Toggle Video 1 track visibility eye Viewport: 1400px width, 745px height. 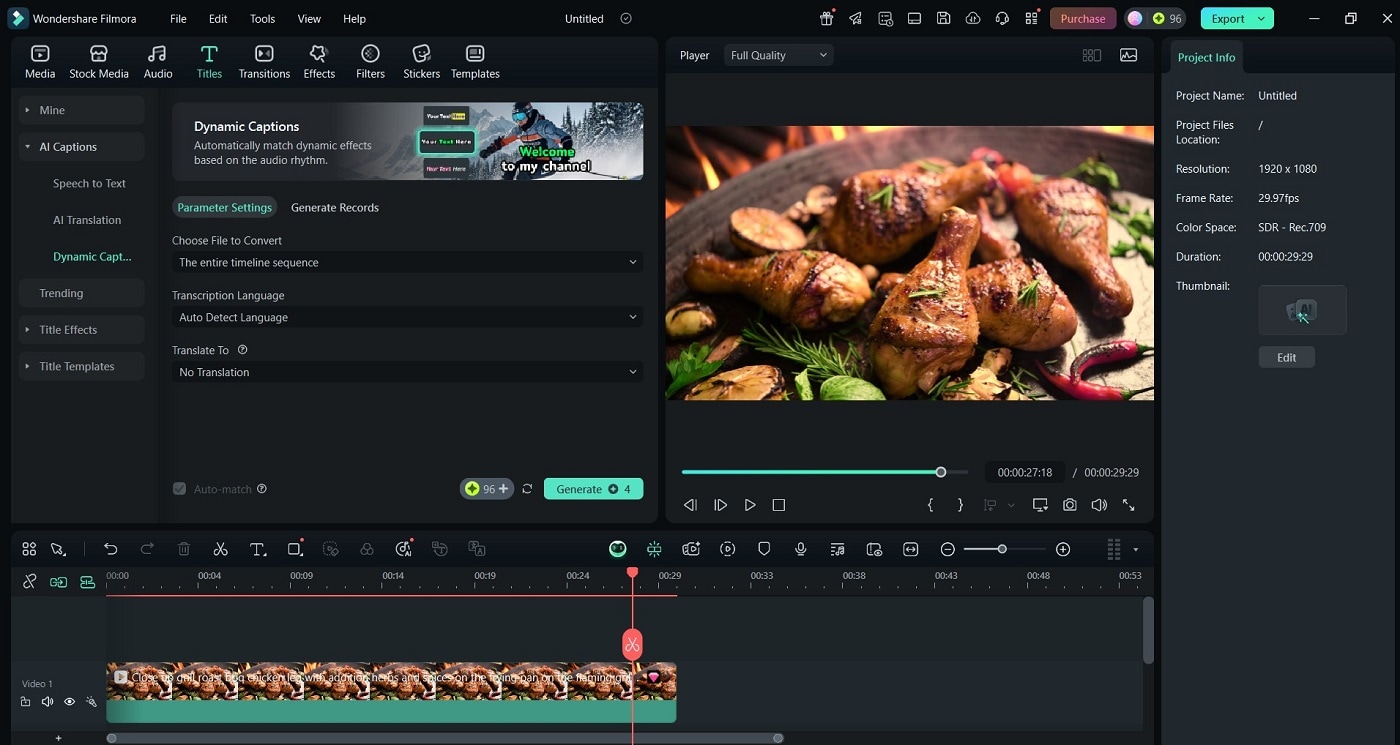69,702
